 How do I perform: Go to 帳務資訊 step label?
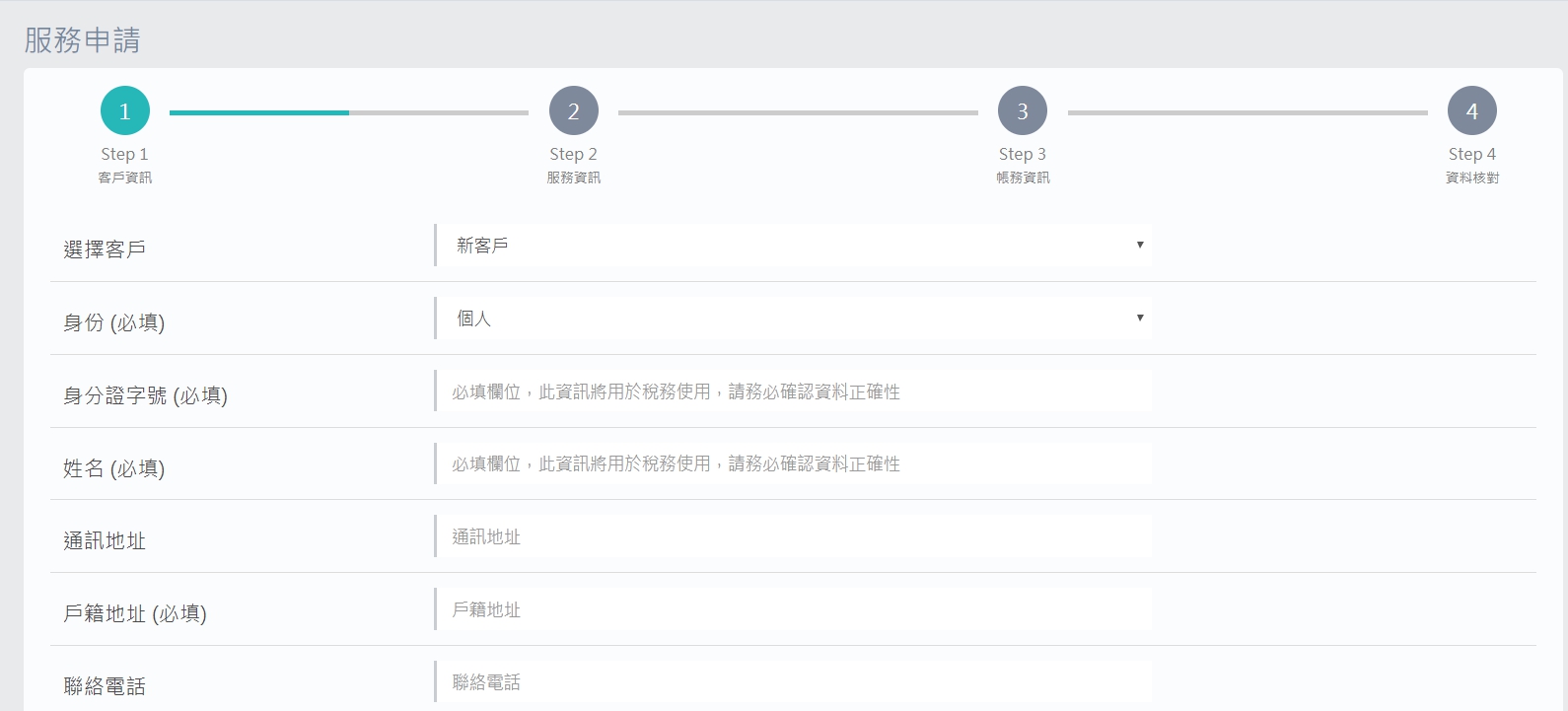pos(1023,178)
